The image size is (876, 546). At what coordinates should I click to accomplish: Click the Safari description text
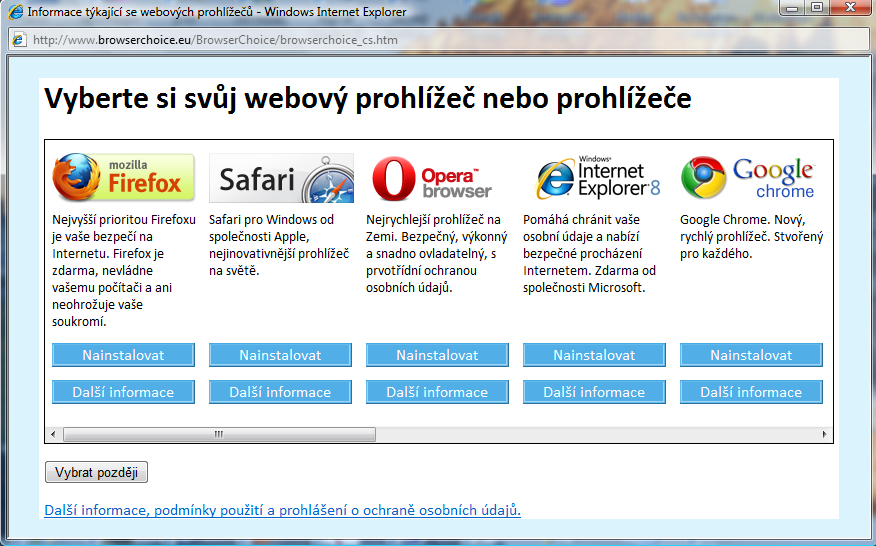pos(279,245)
